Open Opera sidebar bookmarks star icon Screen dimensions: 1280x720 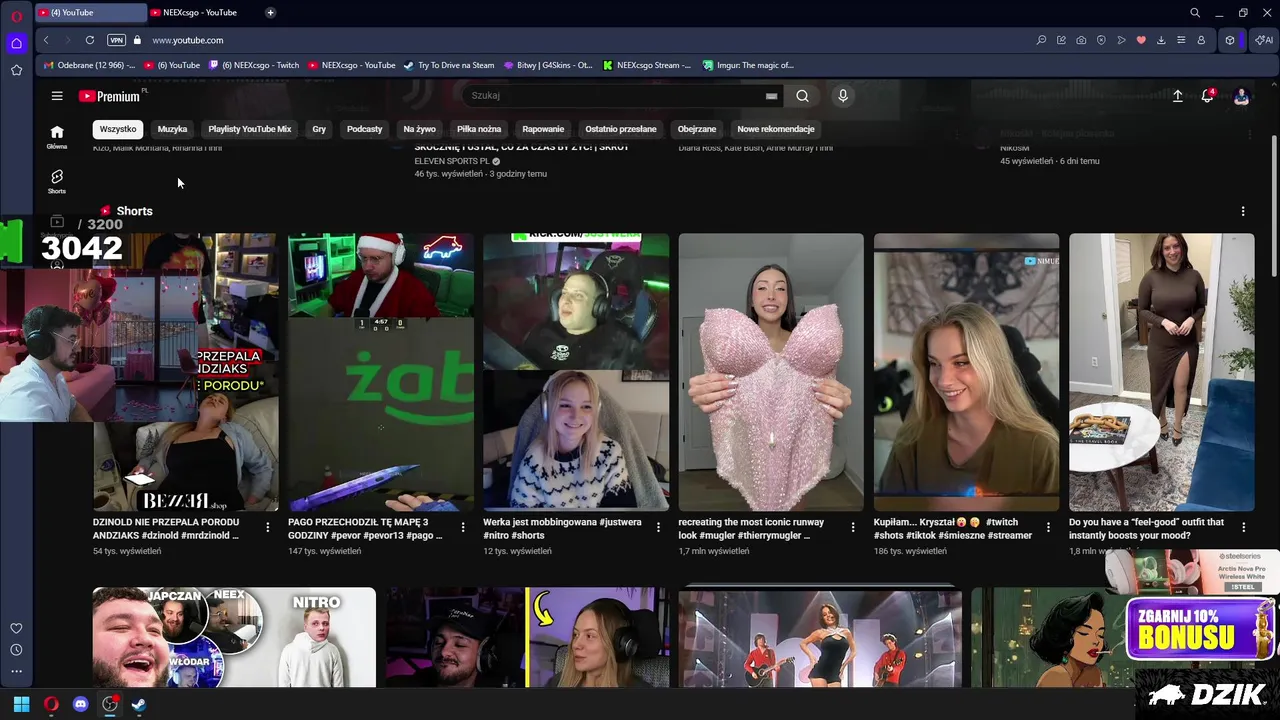[16, 70]
